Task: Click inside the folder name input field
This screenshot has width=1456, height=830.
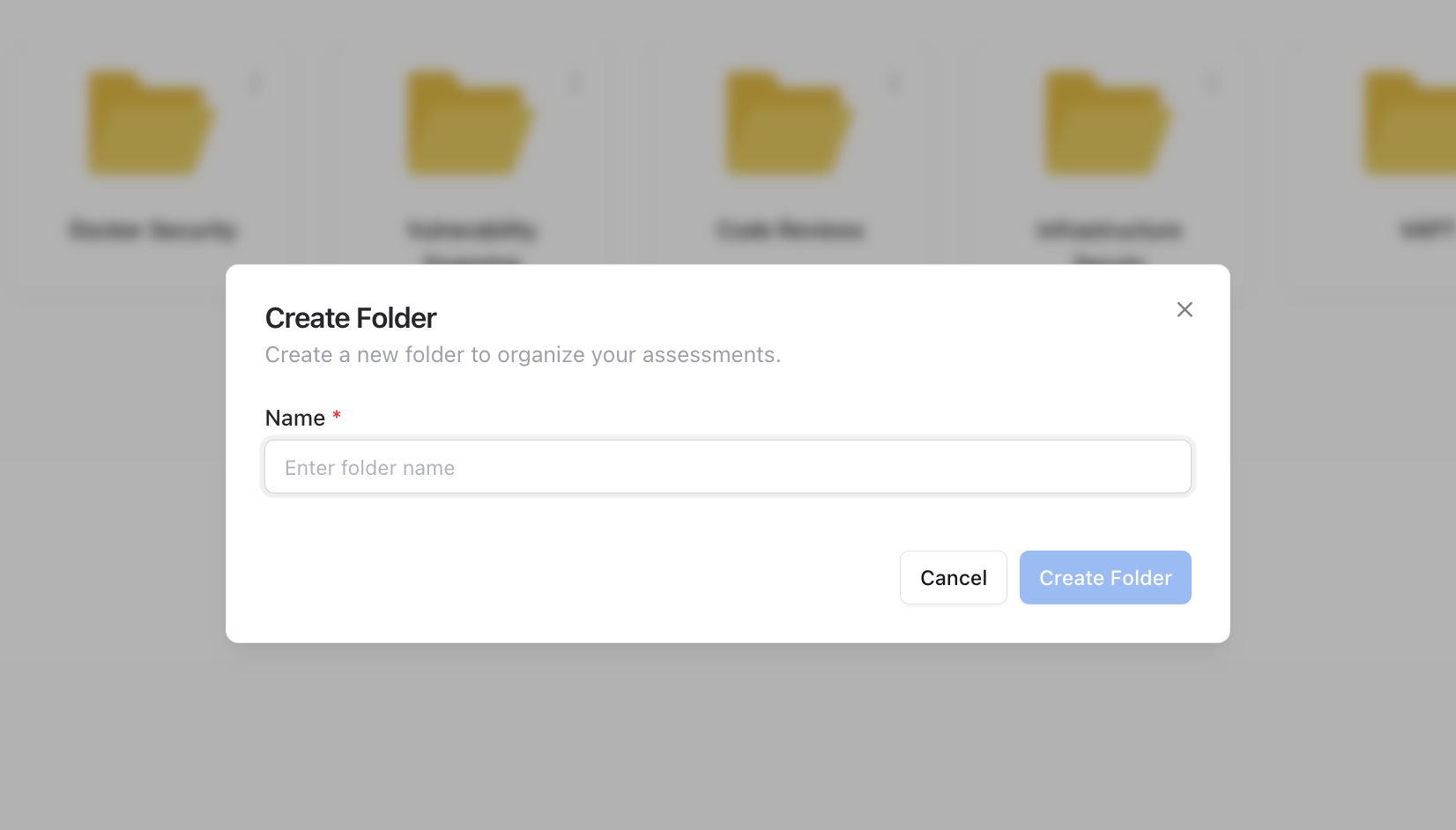Action: coord(728,467)
